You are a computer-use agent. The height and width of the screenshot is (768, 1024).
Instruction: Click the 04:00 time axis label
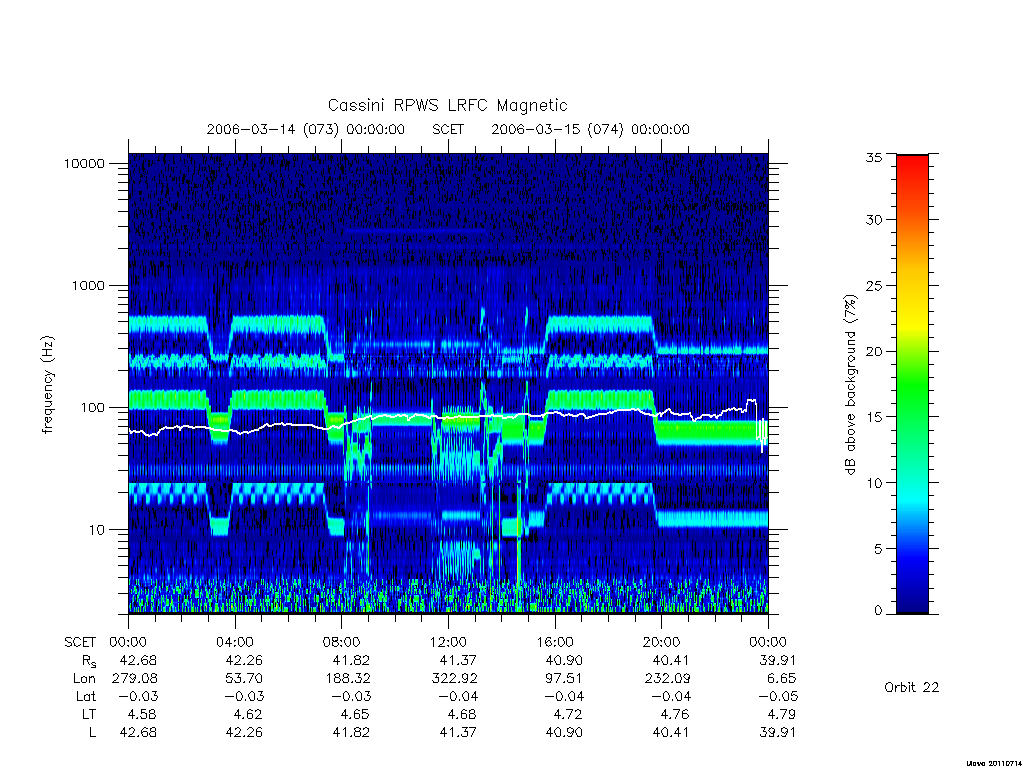click(x=234, y=642)
